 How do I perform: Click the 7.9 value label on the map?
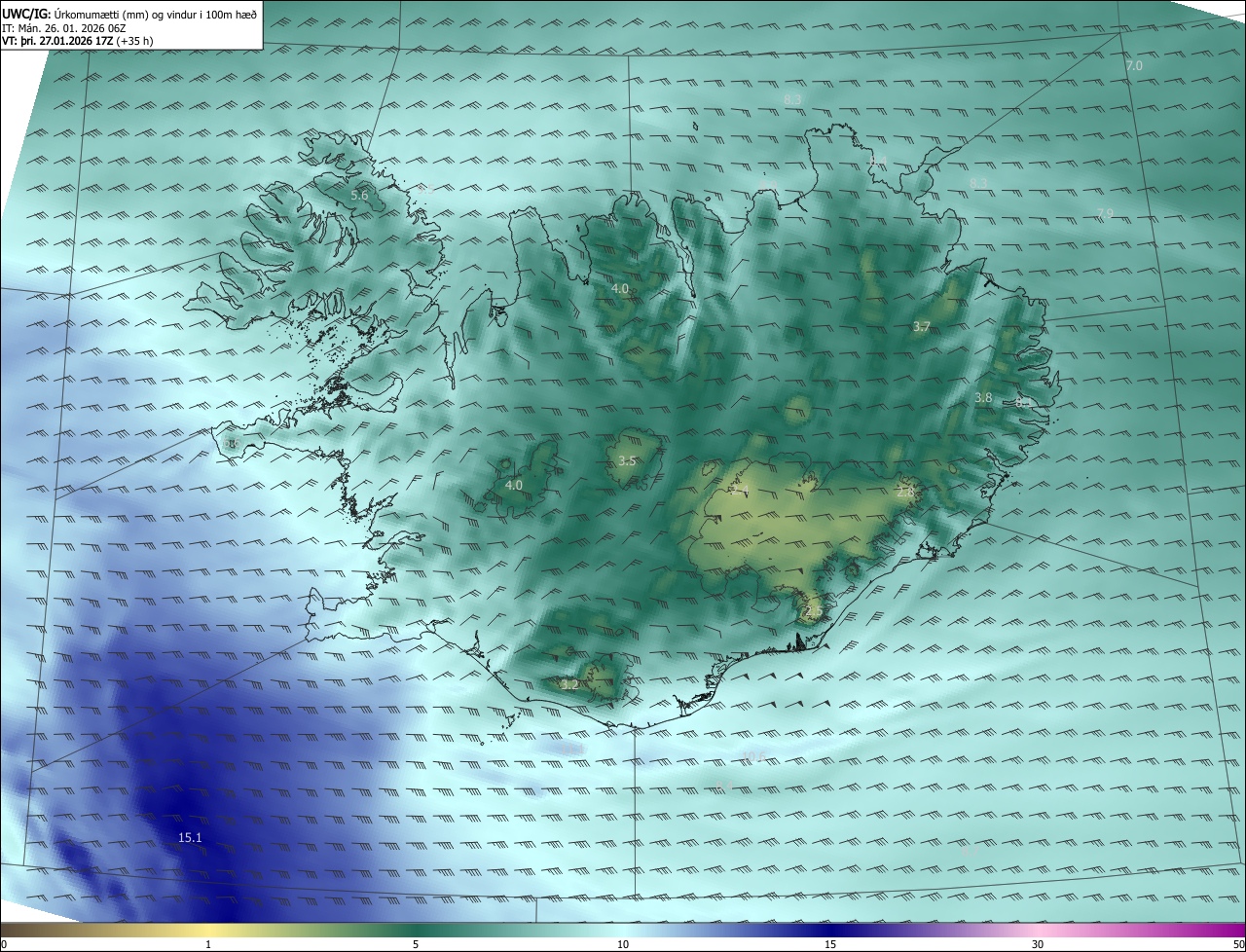(x=1105, y=214)
